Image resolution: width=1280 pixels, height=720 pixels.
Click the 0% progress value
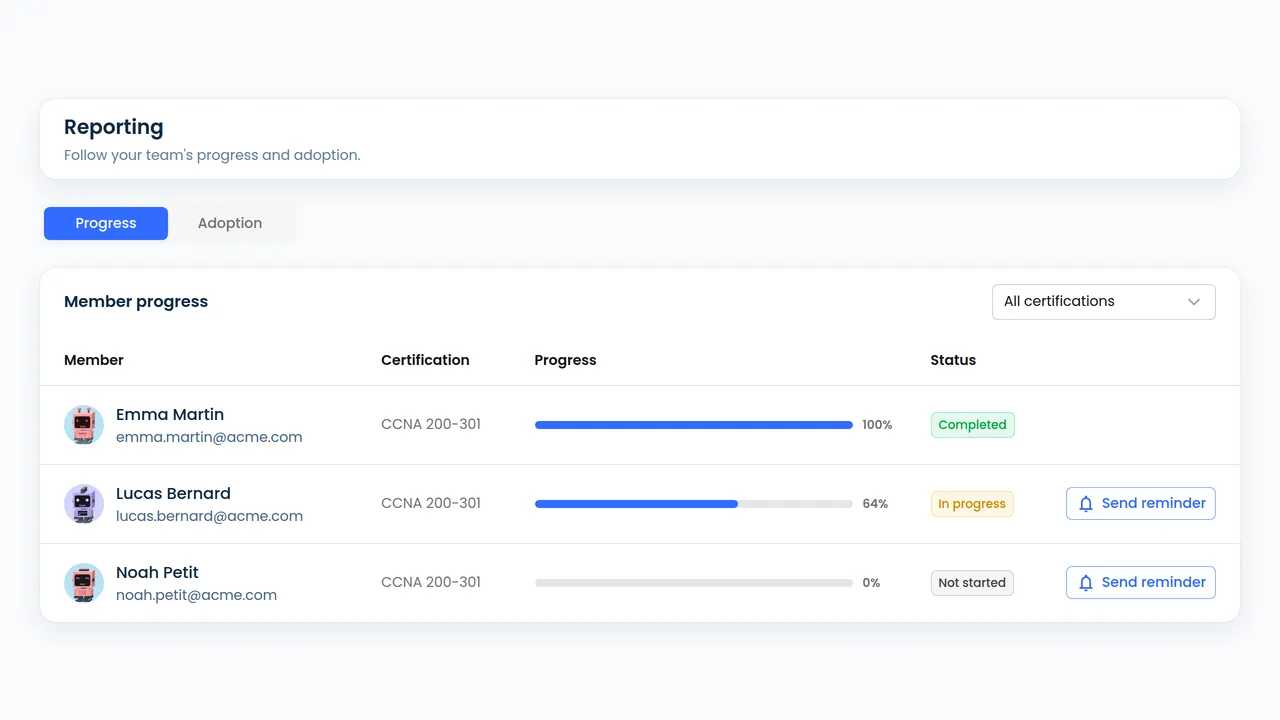pyautogui.click(x=871, y=583)
